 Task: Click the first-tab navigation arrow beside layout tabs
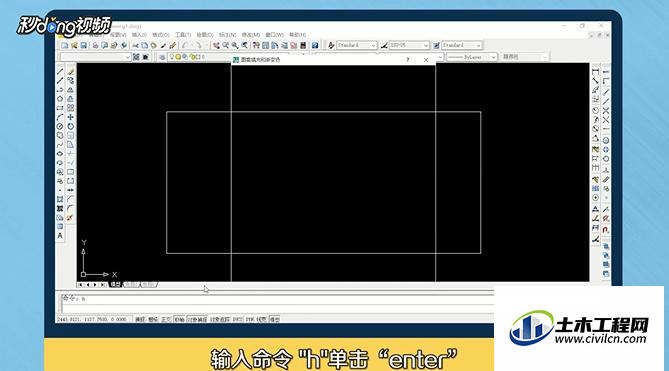click(81, 284)
